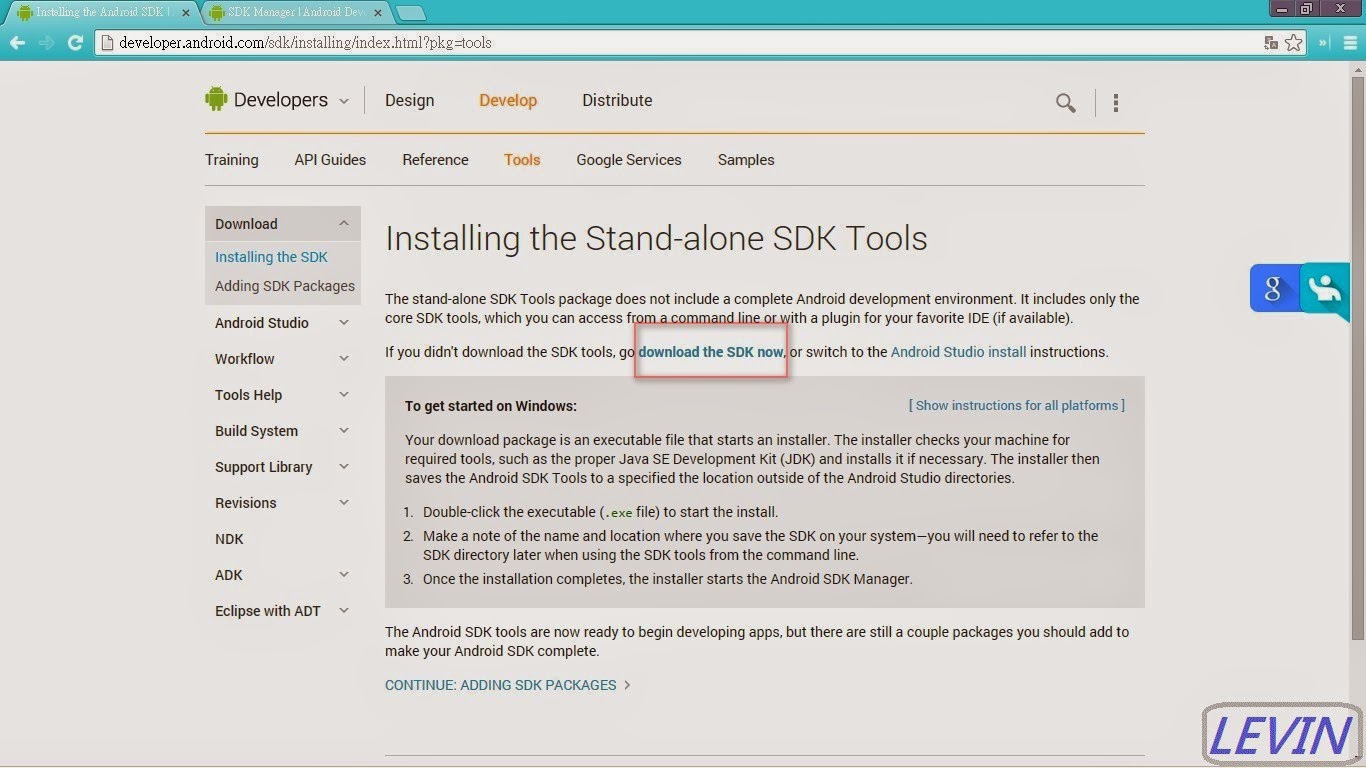This screenshot has height=768, width=1366.
Task: Select the 'Installing the Android SDK' browser tab
Action: 102,13
